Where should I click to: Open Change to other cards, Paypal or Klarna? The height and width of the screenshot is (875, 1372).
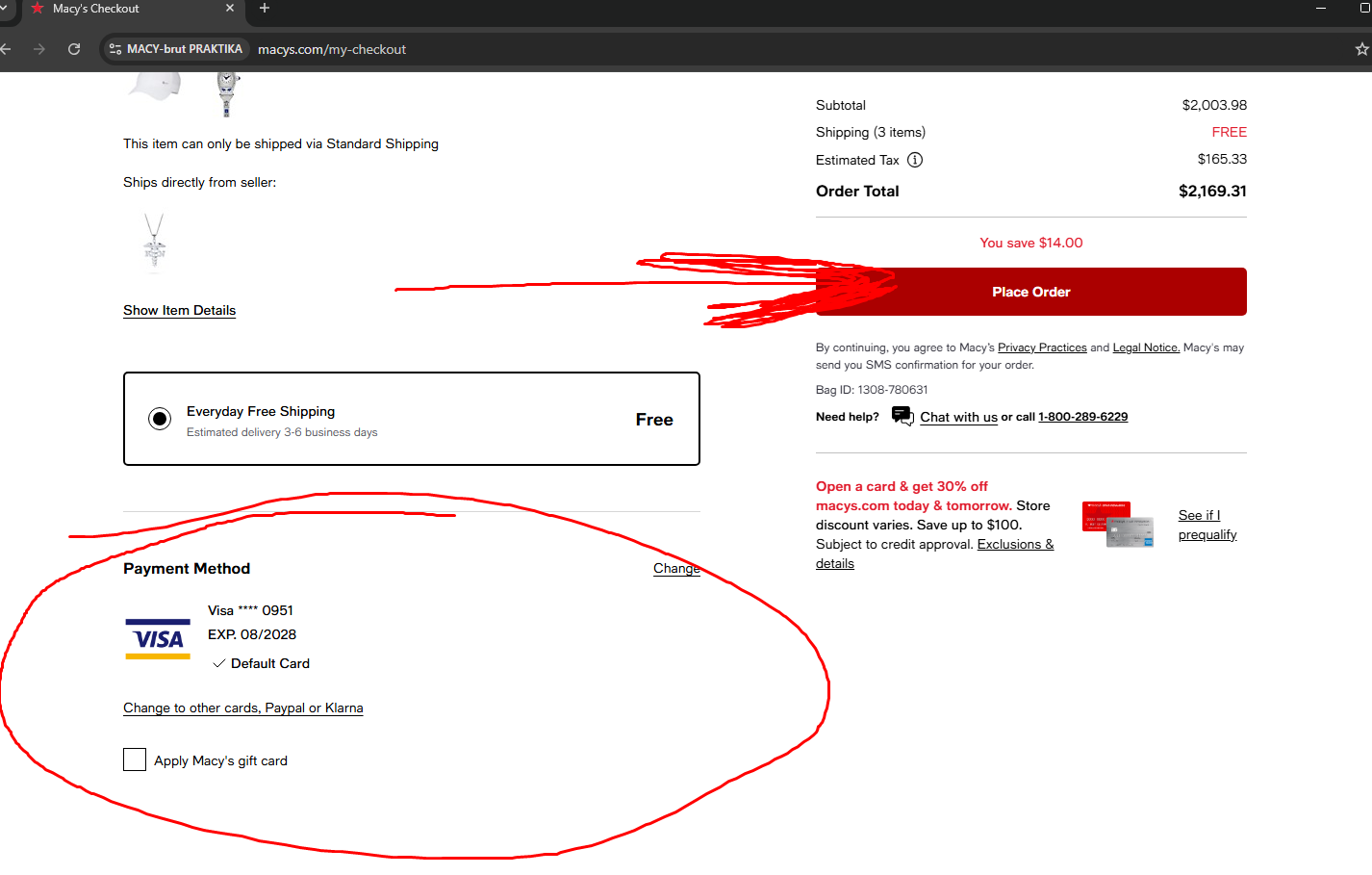(x=242, y=708)
